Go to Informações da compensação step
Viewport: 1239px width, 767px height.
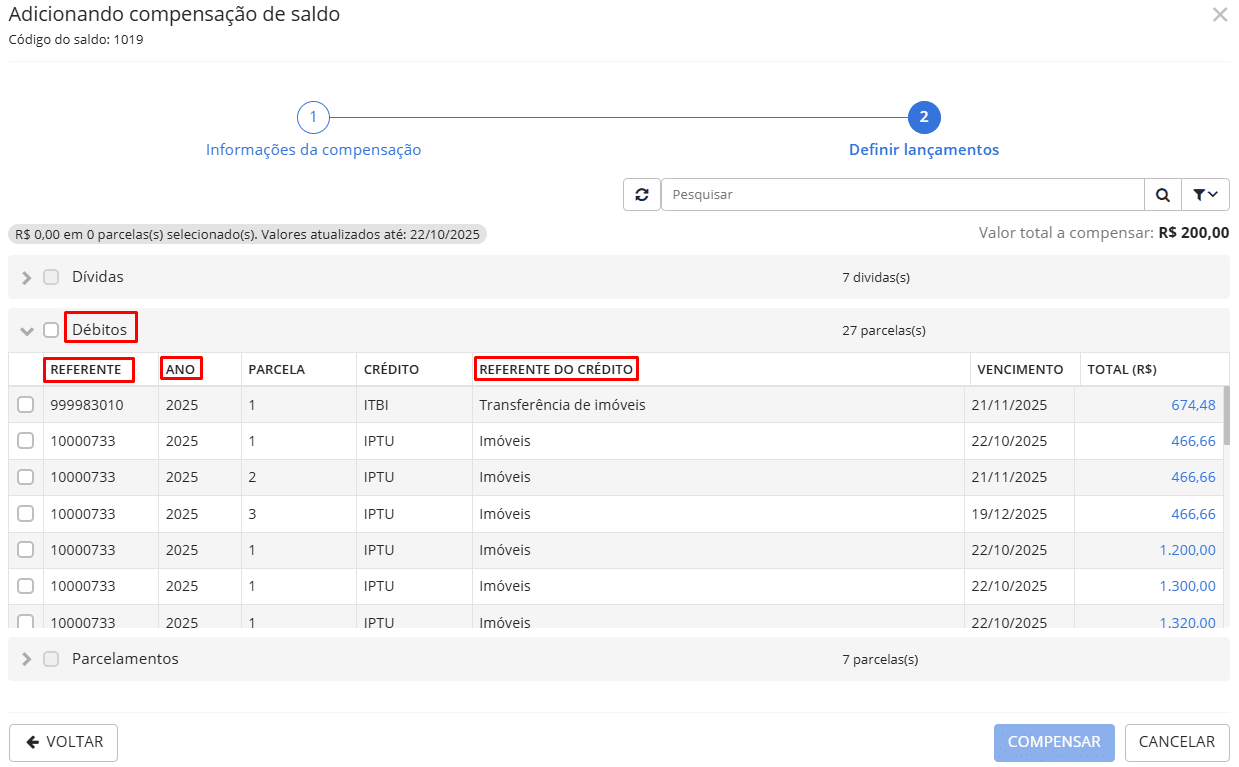point(313,150)
